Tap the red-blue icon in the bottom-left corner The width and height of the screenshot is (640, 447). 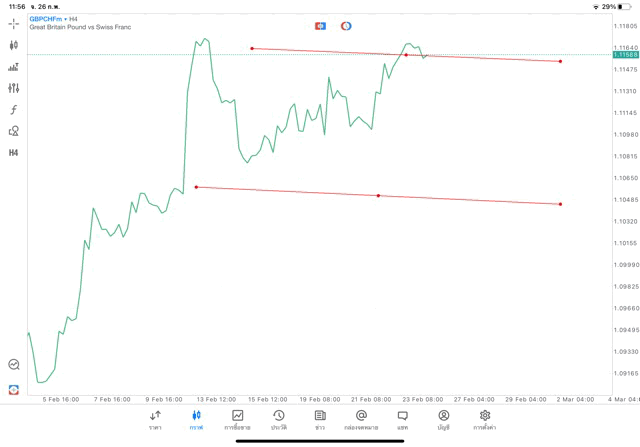pyautogui.click(x=14, y=389)
